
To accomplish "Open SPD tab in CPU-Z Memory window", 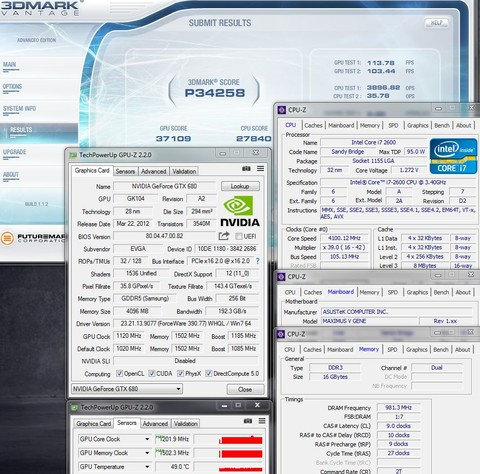I will 392,350.
